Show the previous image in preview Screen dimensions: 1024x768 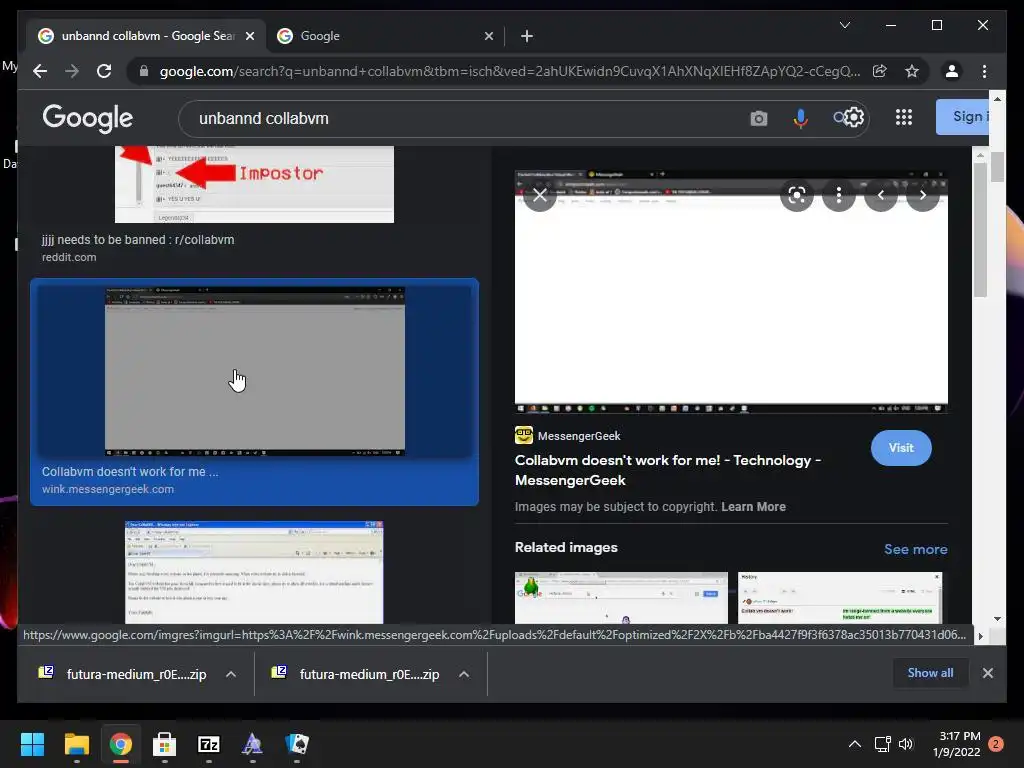click(x=881, y=195)
